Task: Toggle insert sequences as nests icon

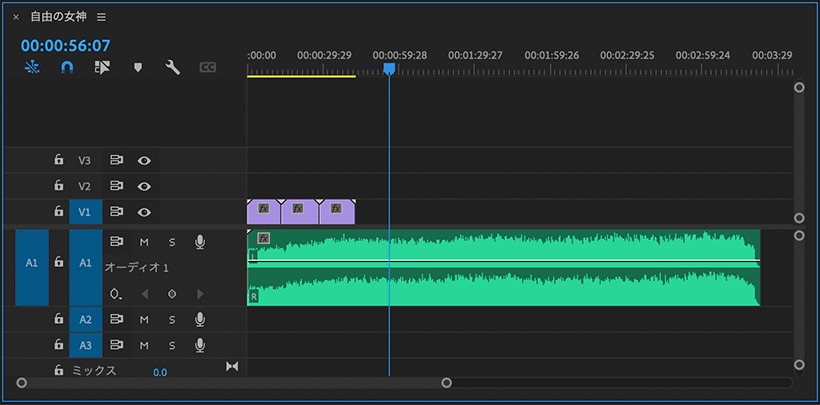Action: coord(32,67)
